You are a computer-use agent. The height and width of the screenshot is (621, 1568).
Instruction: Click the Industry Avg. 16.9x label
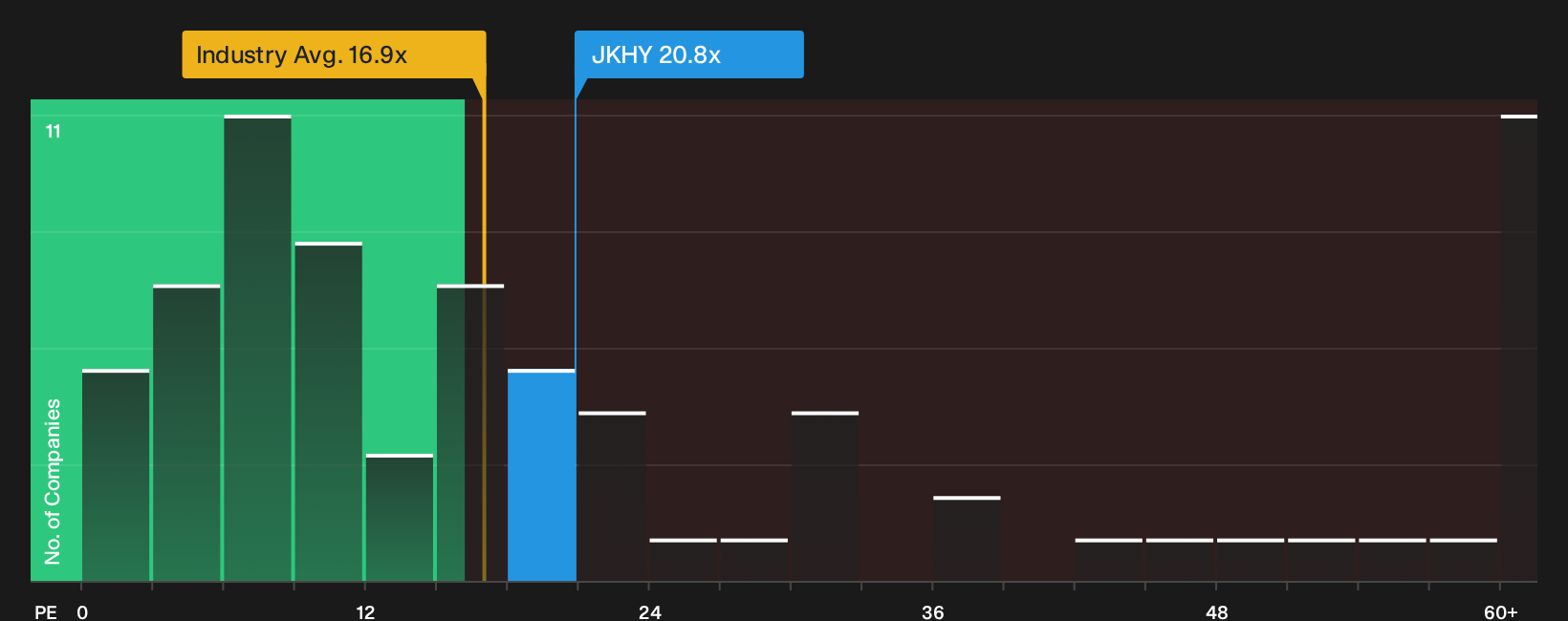(334, 54)
